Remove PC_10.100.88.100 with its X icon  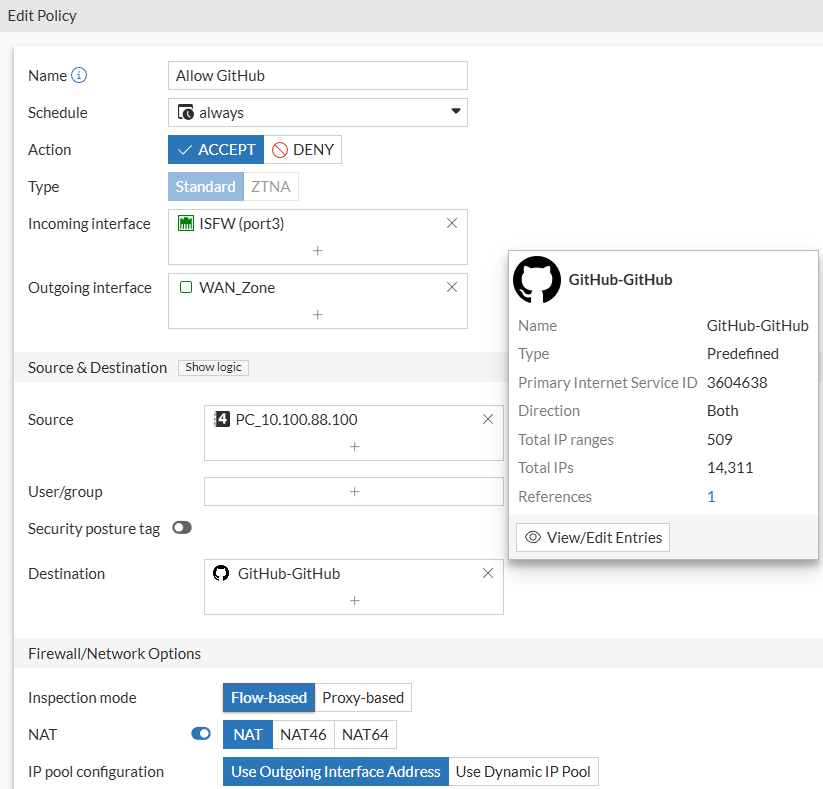[487, 419]
